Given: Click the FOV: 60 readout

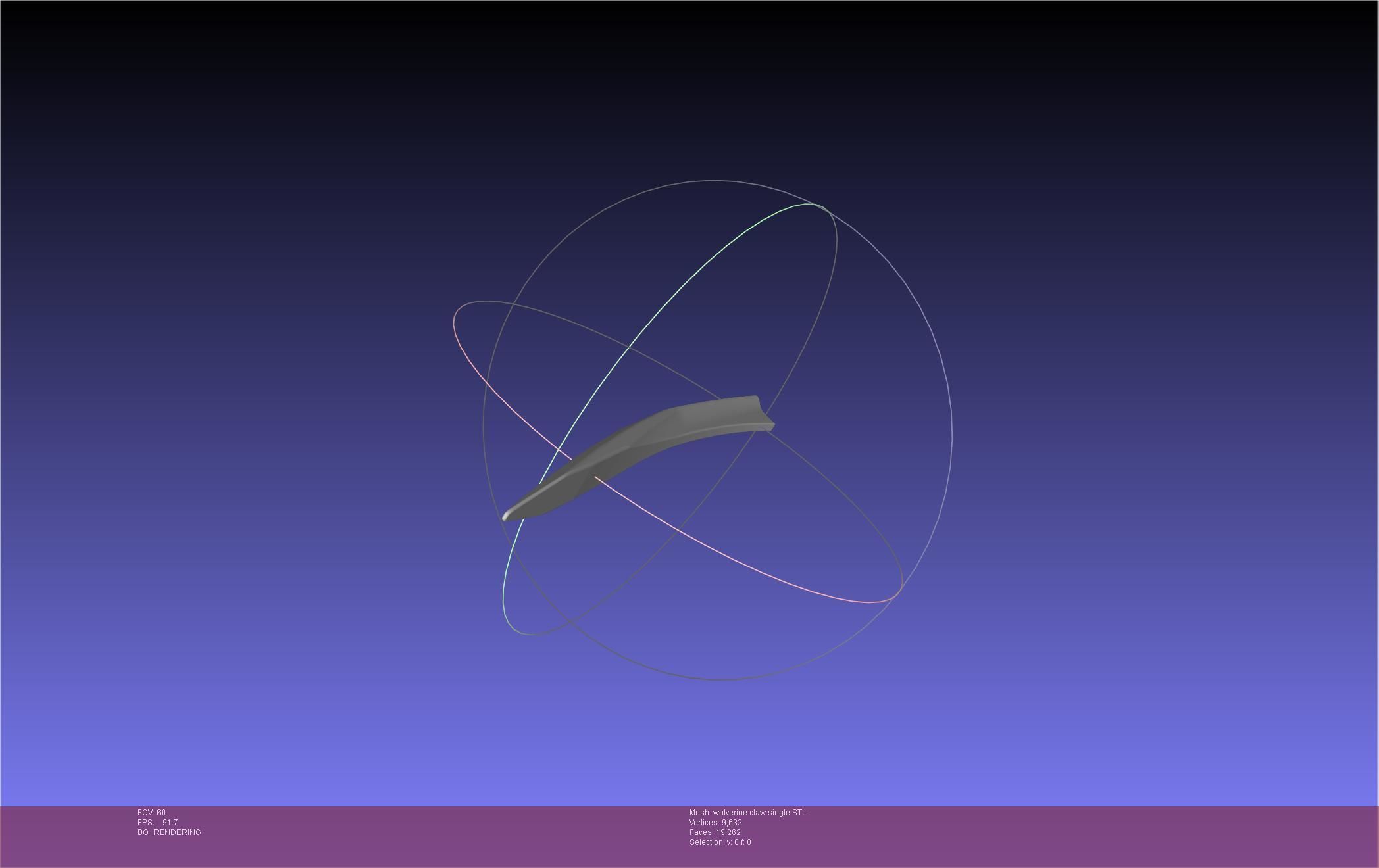Looking at the screenshot, I should [151, 813].
